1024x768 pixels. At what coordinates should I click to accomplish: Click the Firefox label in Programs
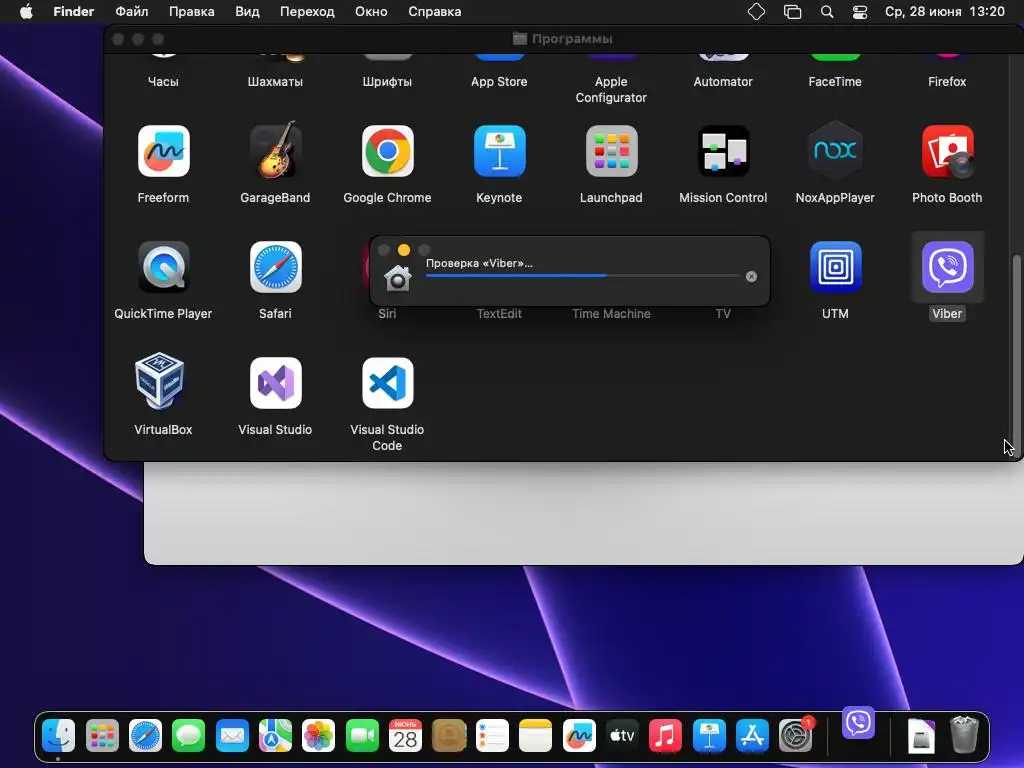coord(947,82)
